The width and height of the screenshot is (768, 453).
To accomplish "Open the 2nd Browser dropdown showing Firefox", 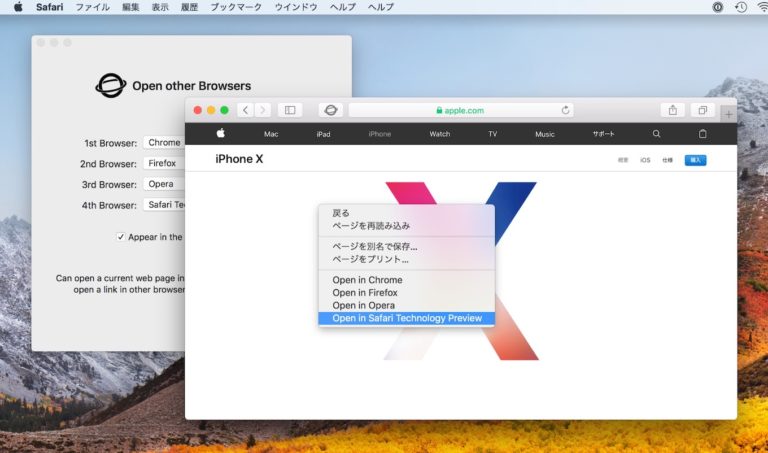I will pos(165,163).
